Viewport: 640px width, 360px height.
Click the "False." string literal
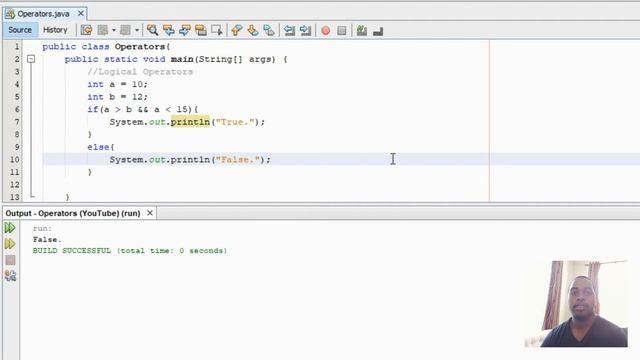click(238, 160)
